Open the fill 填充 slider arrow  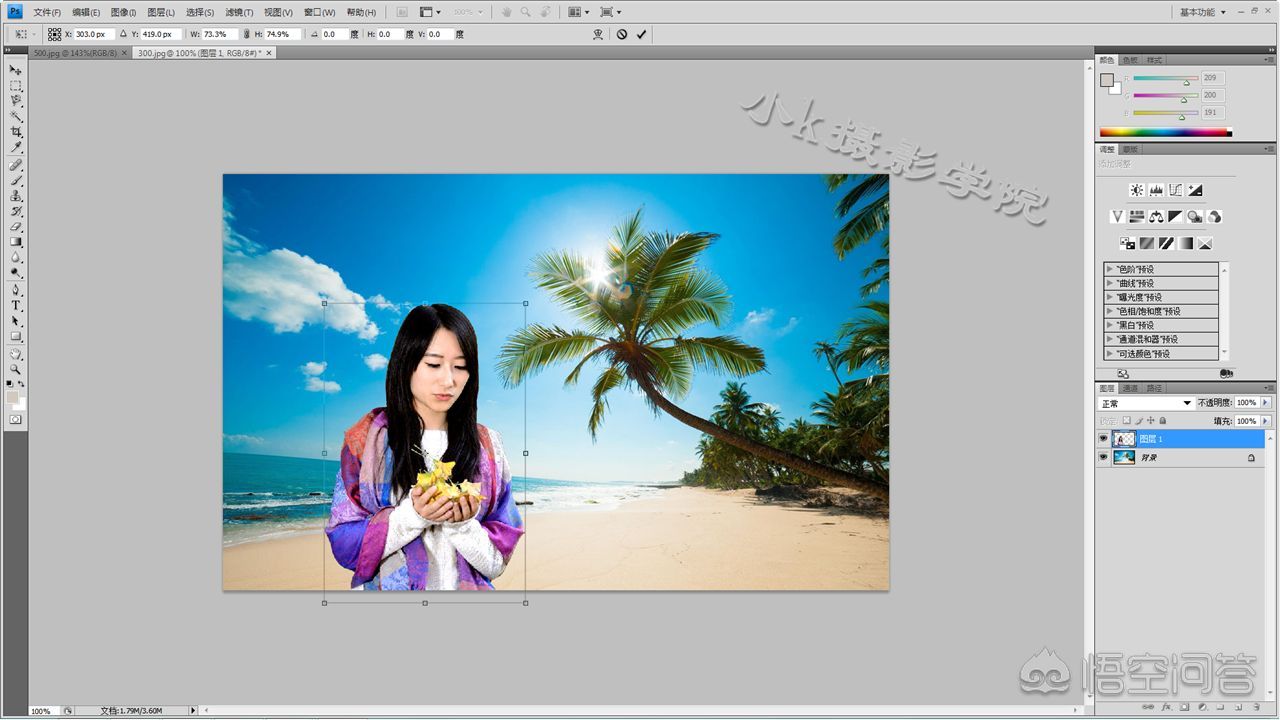click(x=1265, y=421)
